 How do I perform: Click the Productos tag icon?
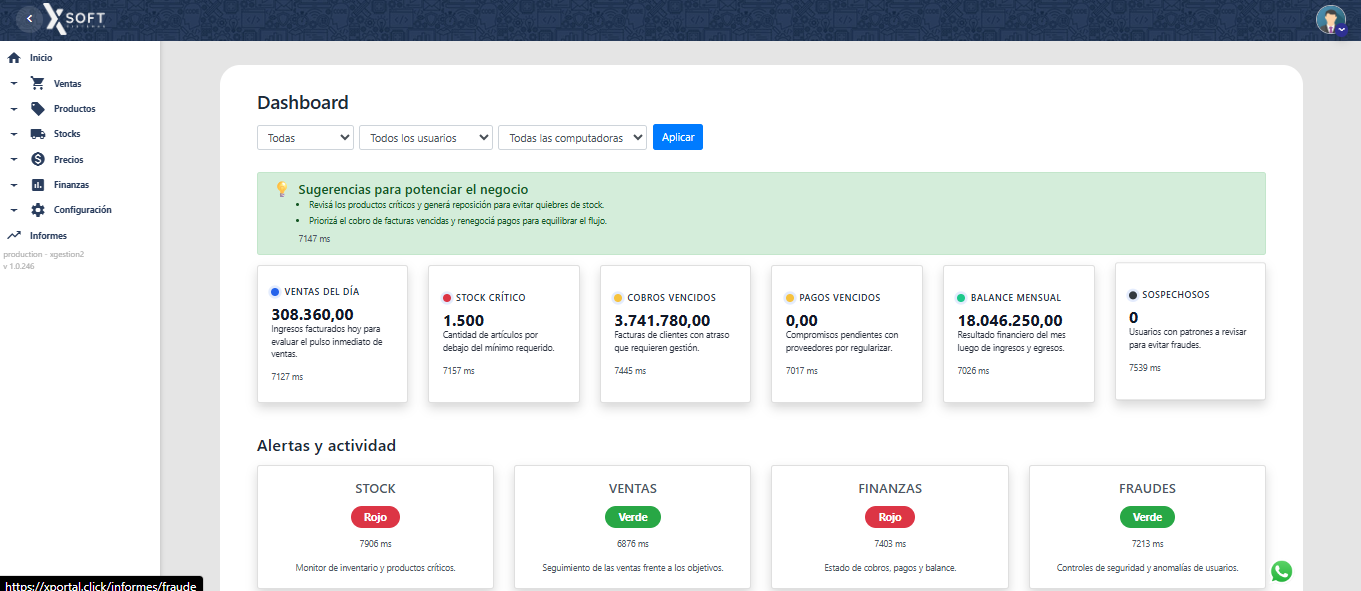tap(38, 109)
